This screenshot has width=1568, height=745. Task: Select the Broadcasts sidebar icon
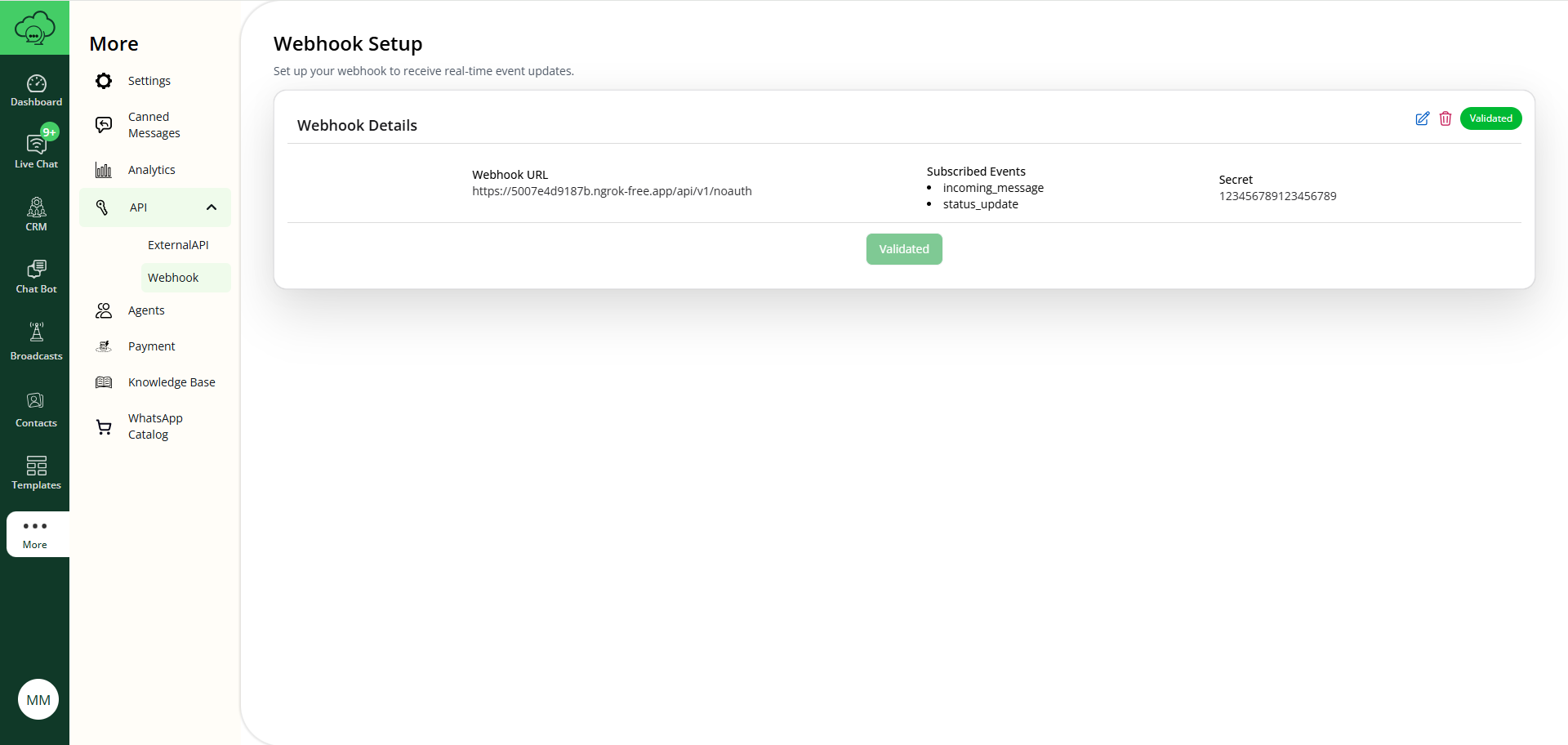[x=36, y=338]
